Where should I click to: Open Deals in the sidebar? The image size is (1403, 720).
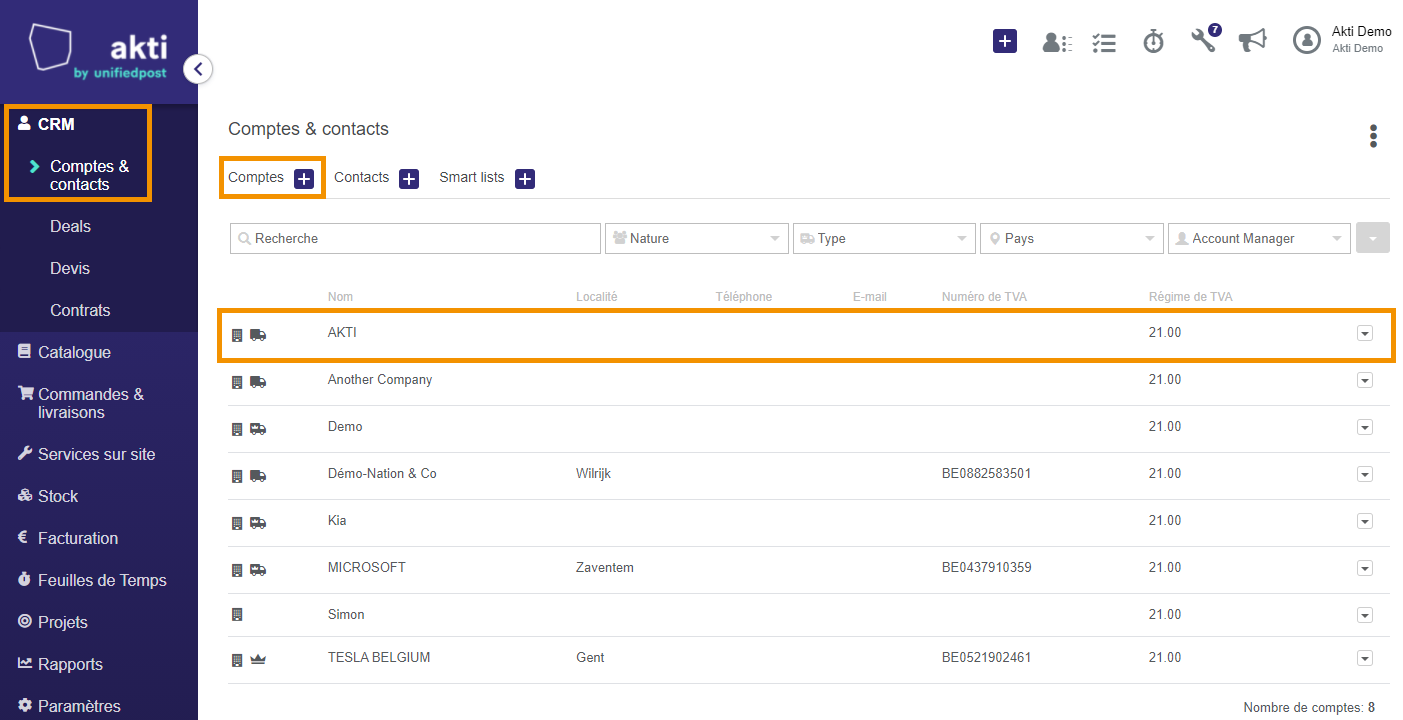70,226
